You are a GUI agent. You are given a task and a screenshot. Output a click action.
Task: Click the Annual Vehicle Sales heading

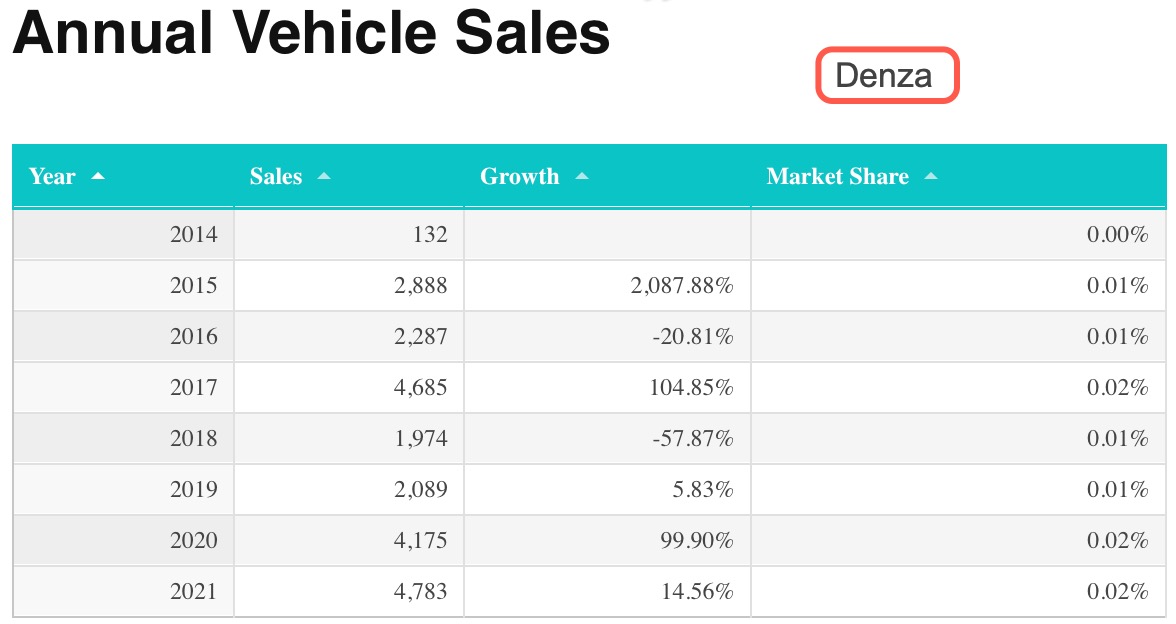coord(311,34)
